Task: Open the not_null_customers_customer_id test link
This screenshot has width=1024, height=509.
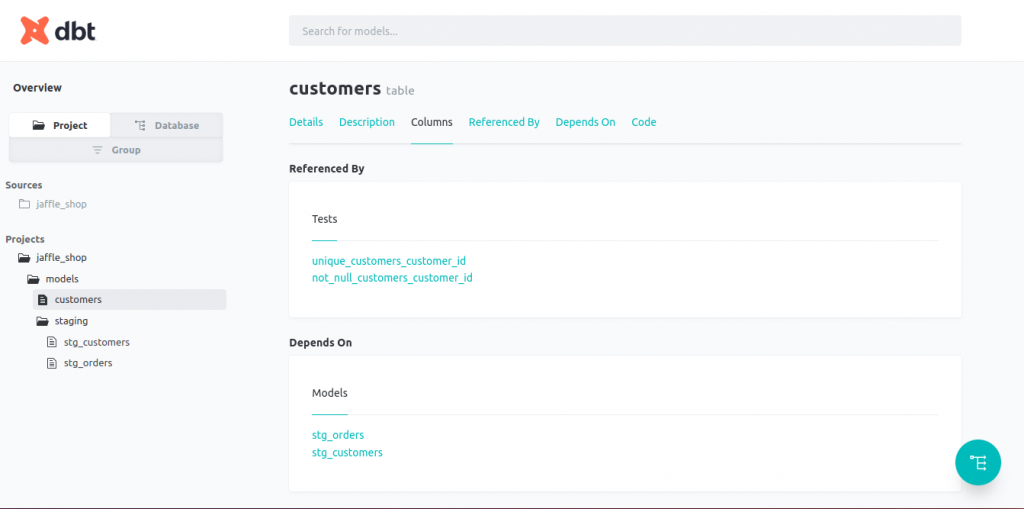Action: pyautogui.click(x=392, y=278)
